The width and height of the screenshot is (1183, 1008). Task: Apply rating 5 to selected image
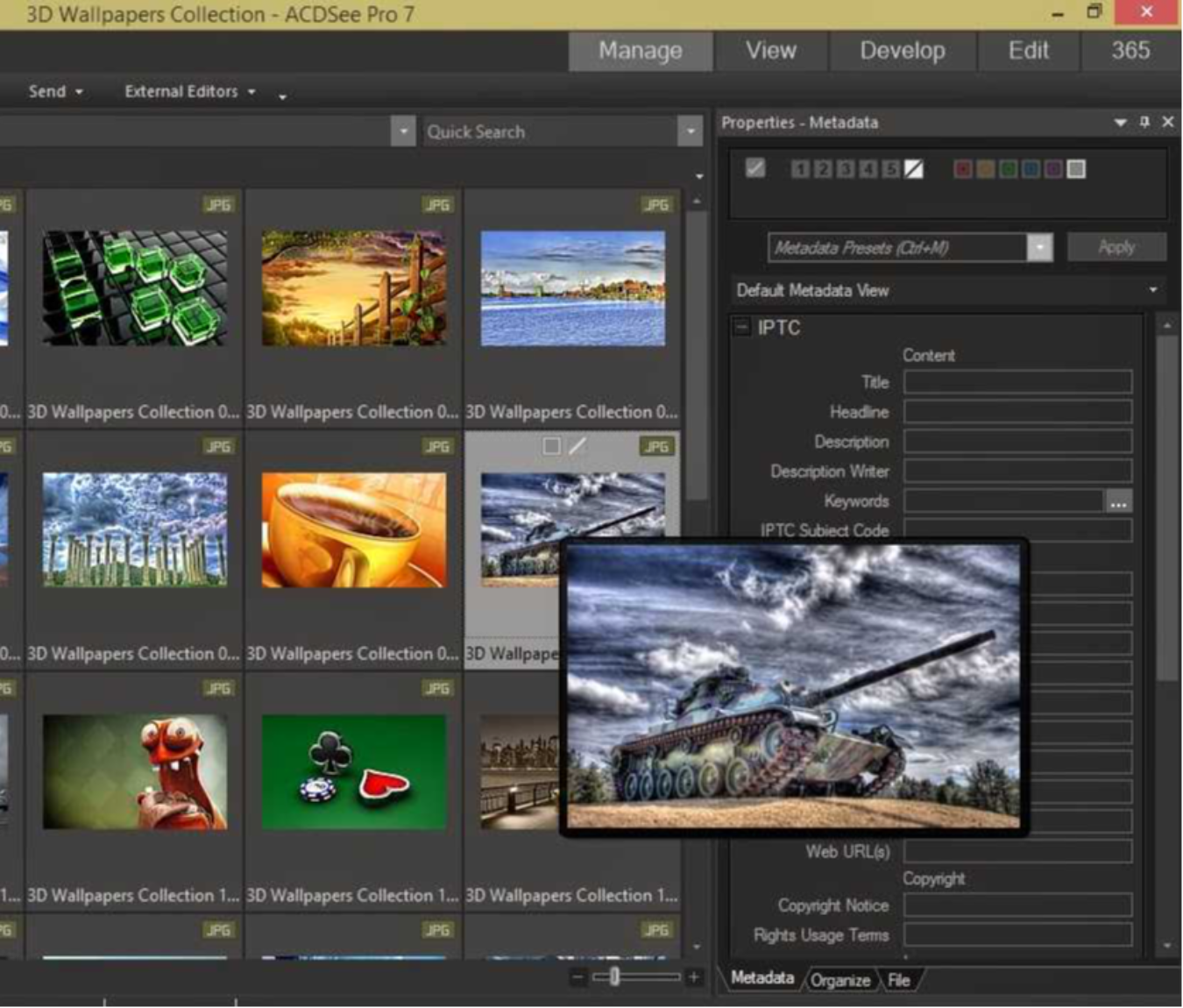point(890,169)
